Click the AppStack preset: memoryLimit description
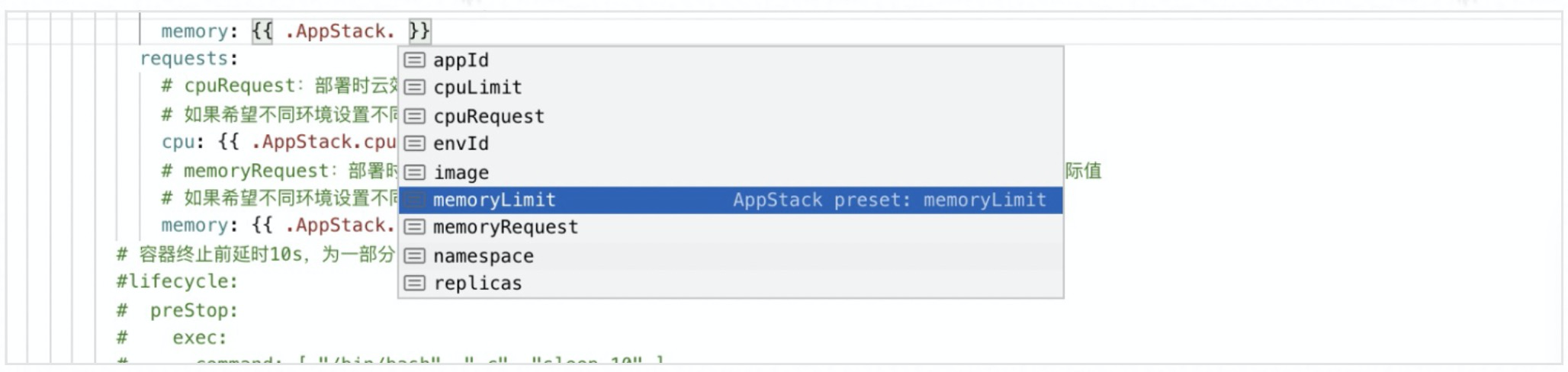This screenshot has width=1568, height=372. click(x=889, y=200)
